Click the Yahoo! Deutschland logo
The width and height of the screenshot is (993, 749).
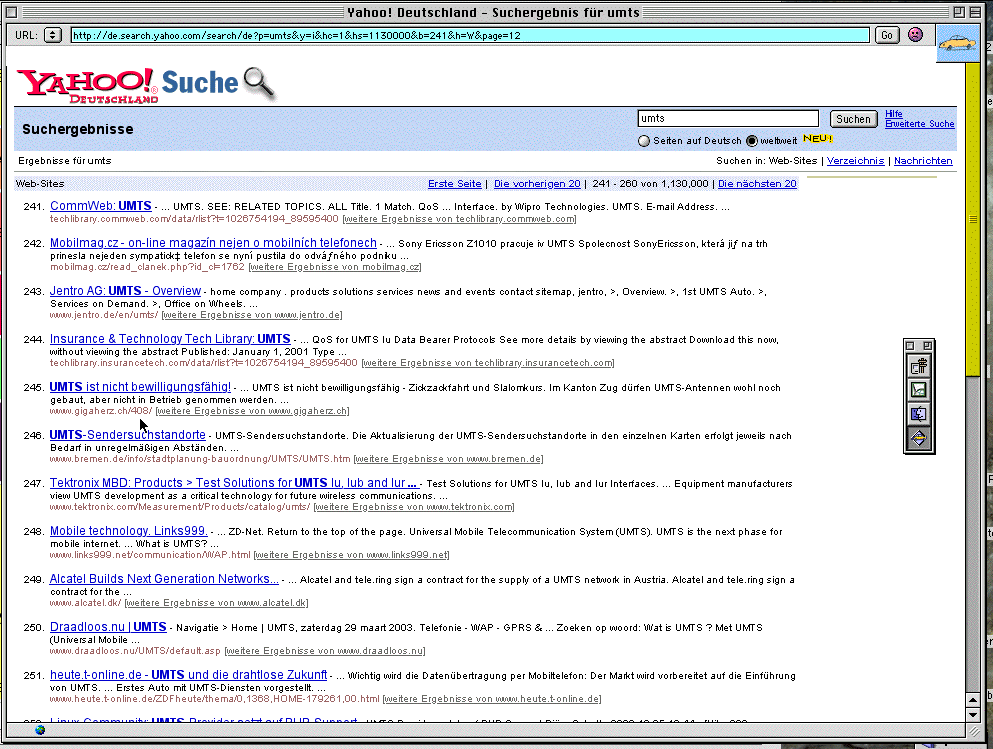click(87, 86)
